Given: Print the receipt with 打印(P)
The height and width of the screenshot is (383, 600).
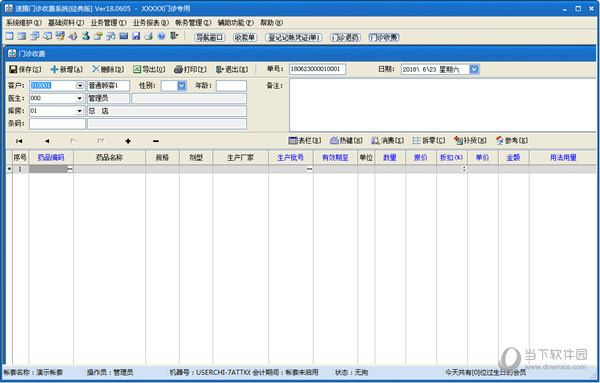Looking at the screenshot, I should 190,69.
